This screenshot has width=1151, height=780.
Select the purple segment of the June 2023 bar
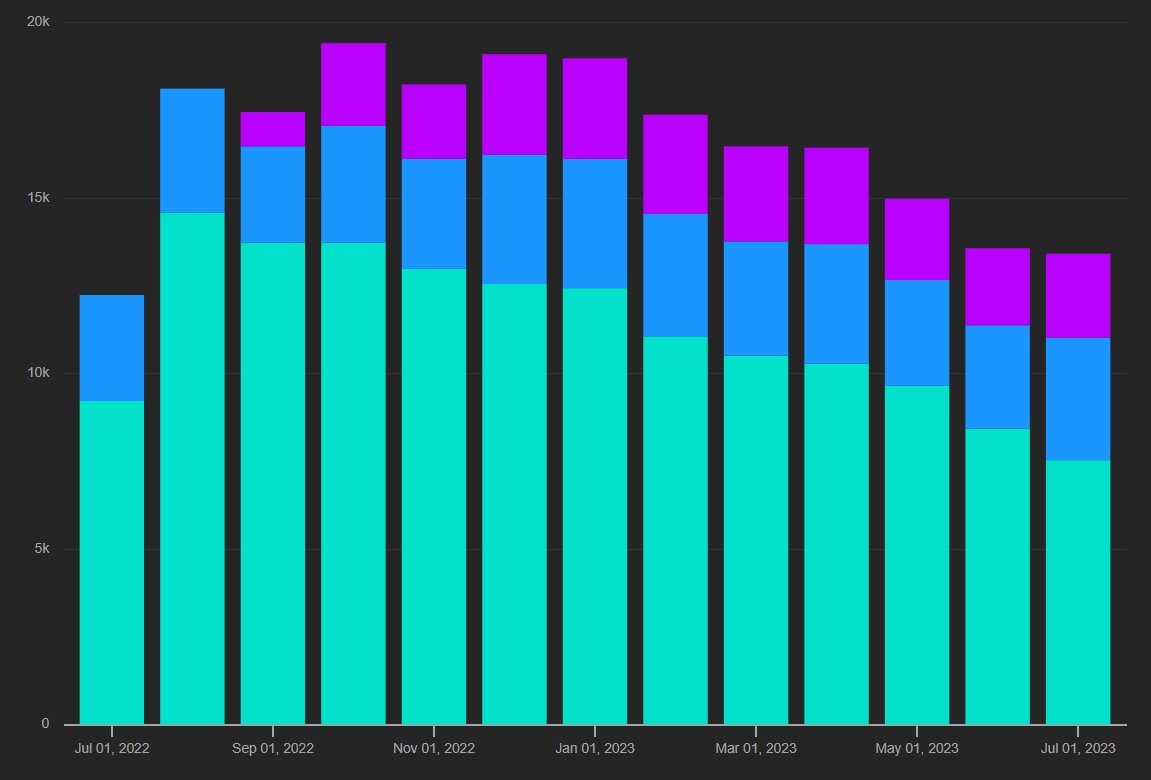pyautogui.click(x=997, y=286)
